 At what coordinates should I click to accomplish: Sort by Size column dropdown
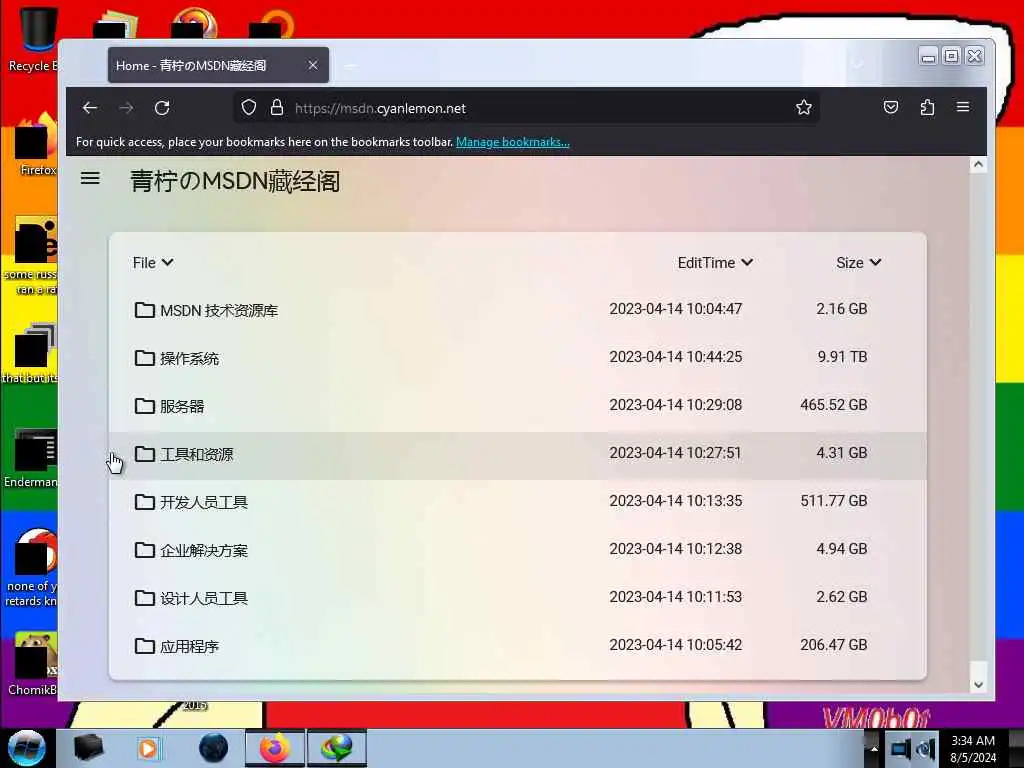(x=859, y=263)
